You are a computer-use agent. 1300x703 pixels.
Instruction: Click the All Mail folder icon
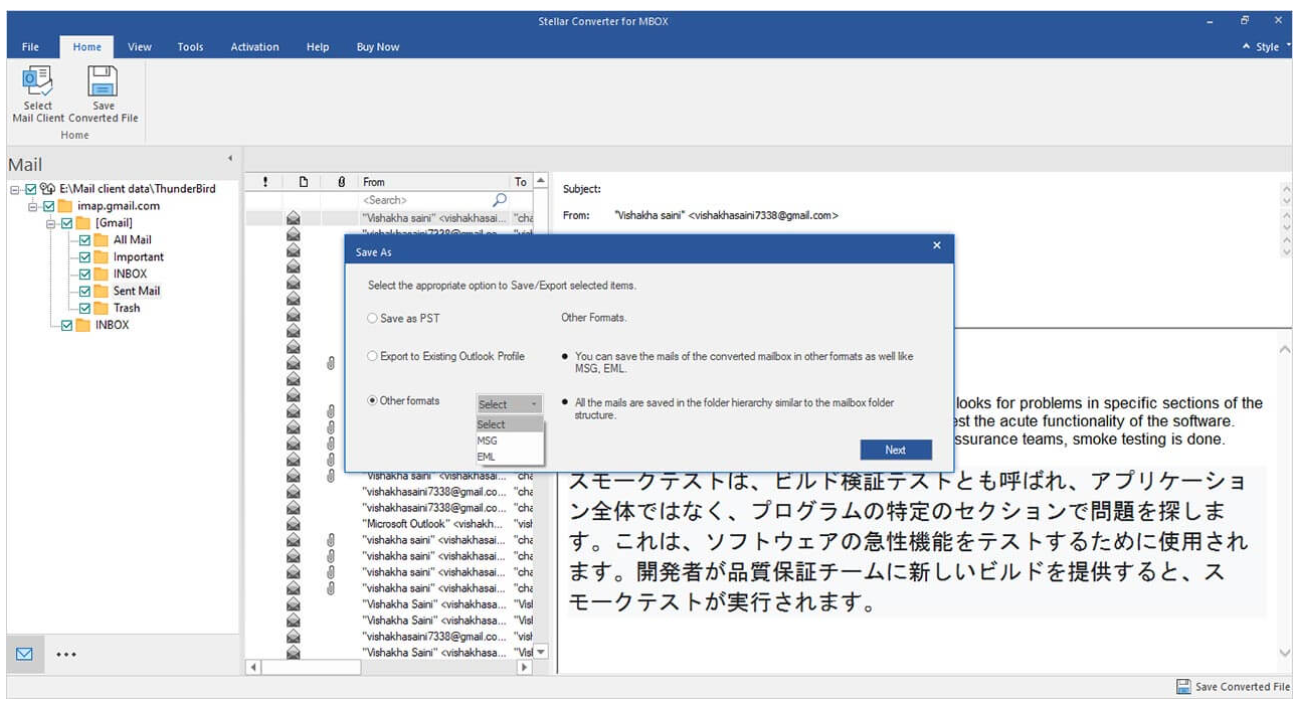coord(101,240)
